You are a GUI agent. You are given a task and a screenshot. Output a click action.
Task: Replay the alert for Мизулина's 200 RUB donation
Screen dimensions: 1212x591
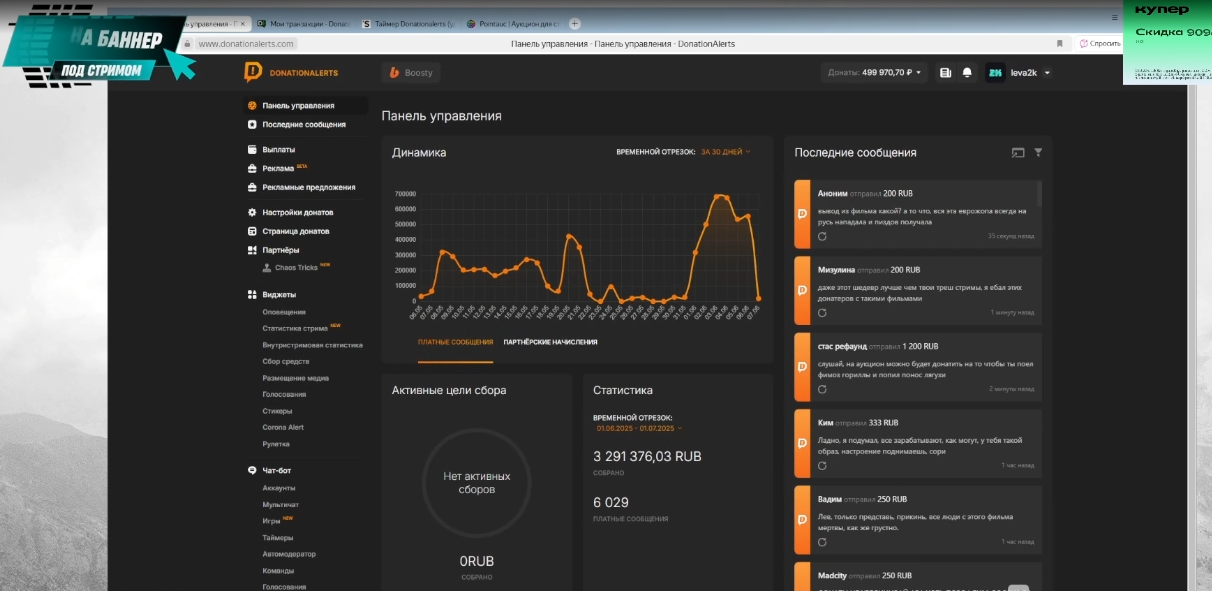822,313
